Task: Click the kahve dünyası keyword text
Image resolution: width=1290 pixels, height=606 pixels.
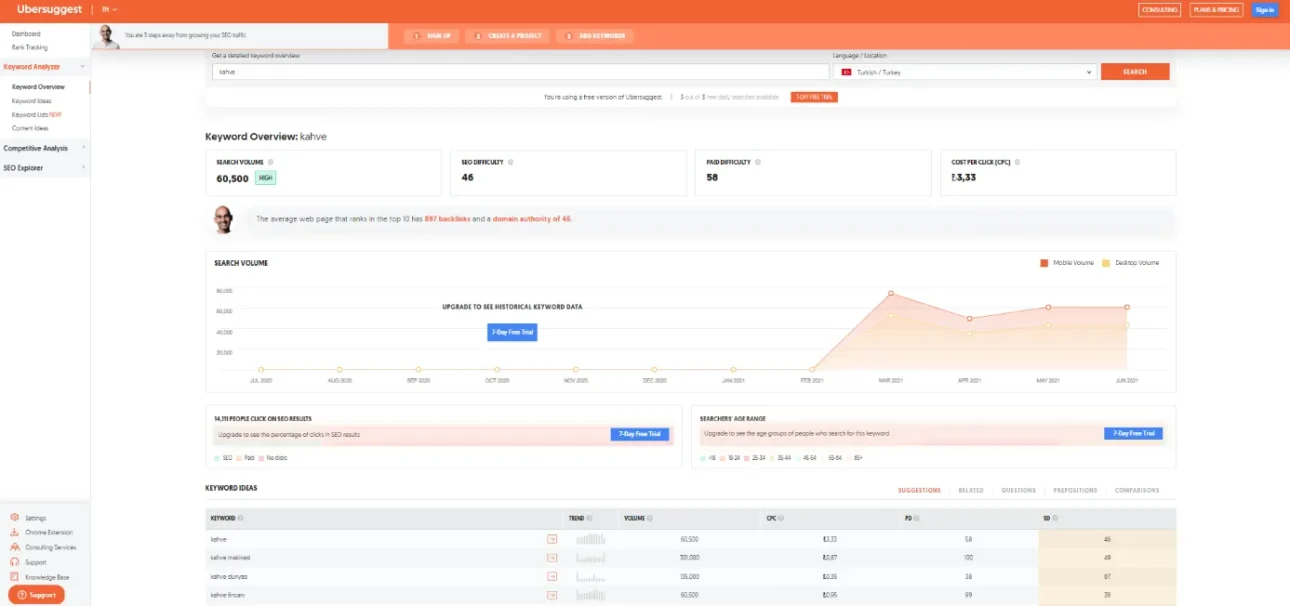Action: [229, 576]
